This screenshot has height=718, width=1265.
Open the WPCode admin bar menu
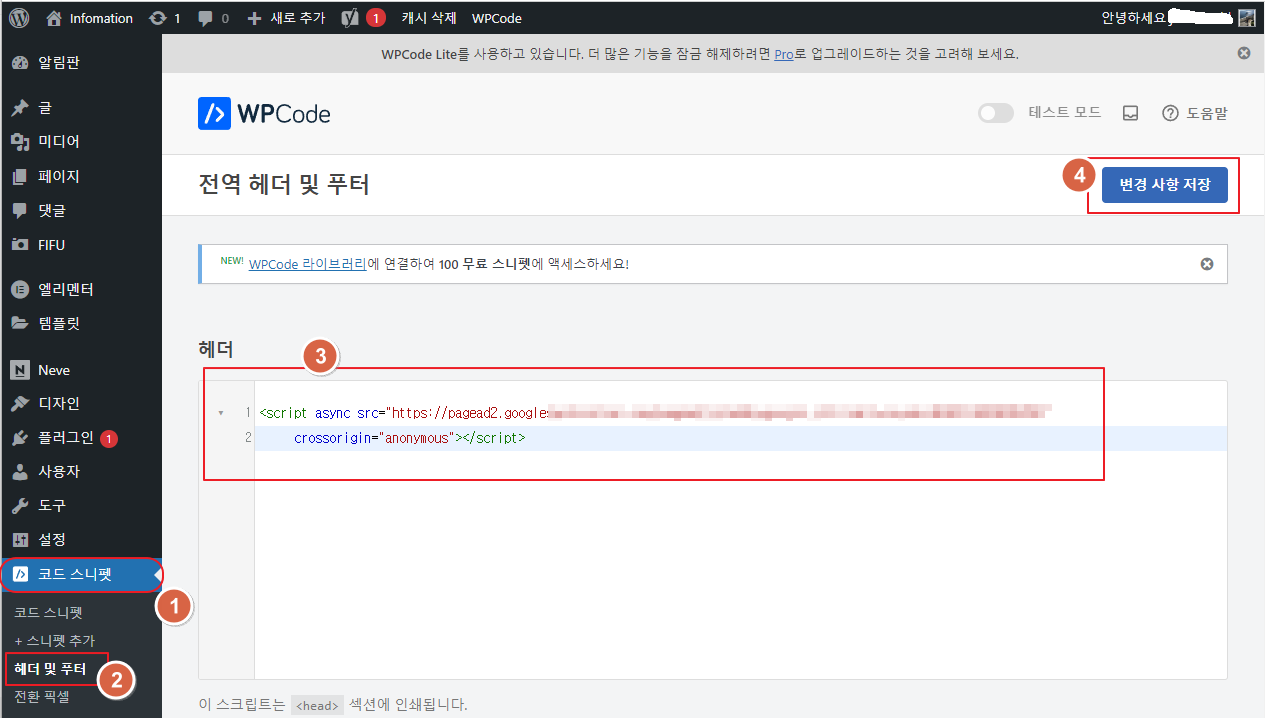[496, 18]
